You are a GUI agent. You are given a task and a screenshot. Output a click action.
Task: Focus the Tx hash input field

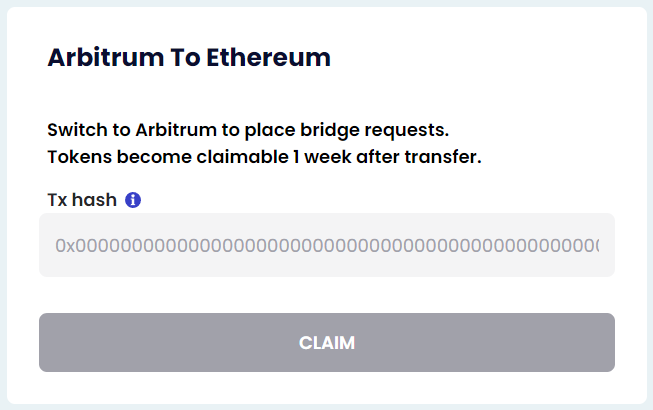pos(327,245)
